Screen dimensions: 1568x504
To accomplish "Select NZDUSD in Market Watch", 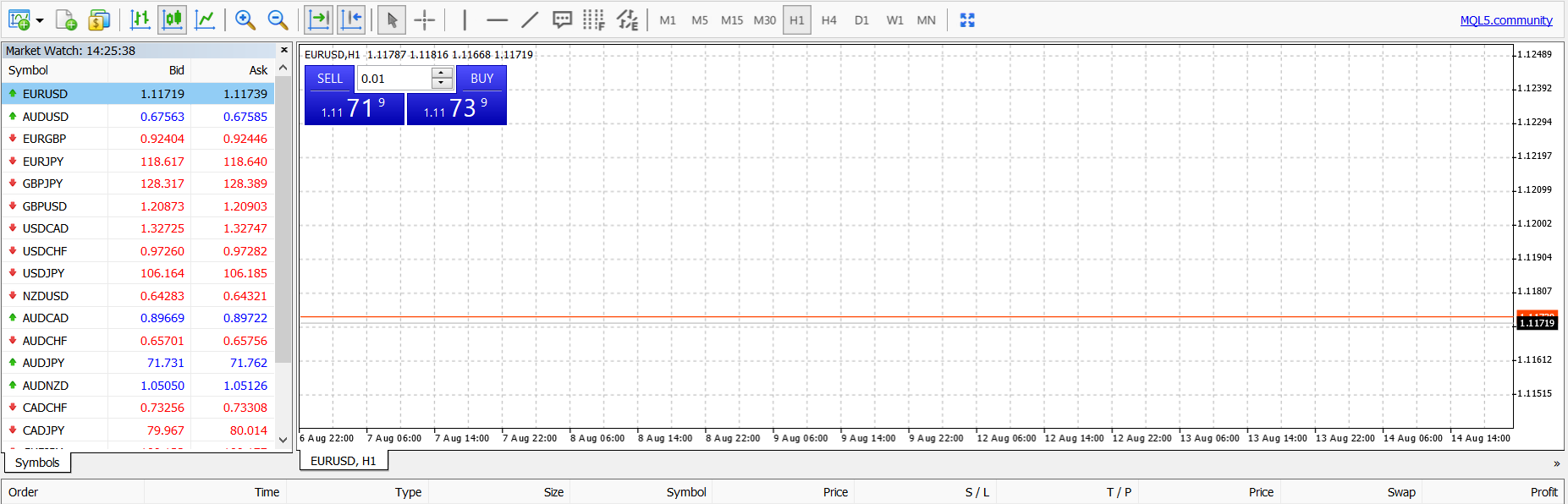I will (138, 296).
